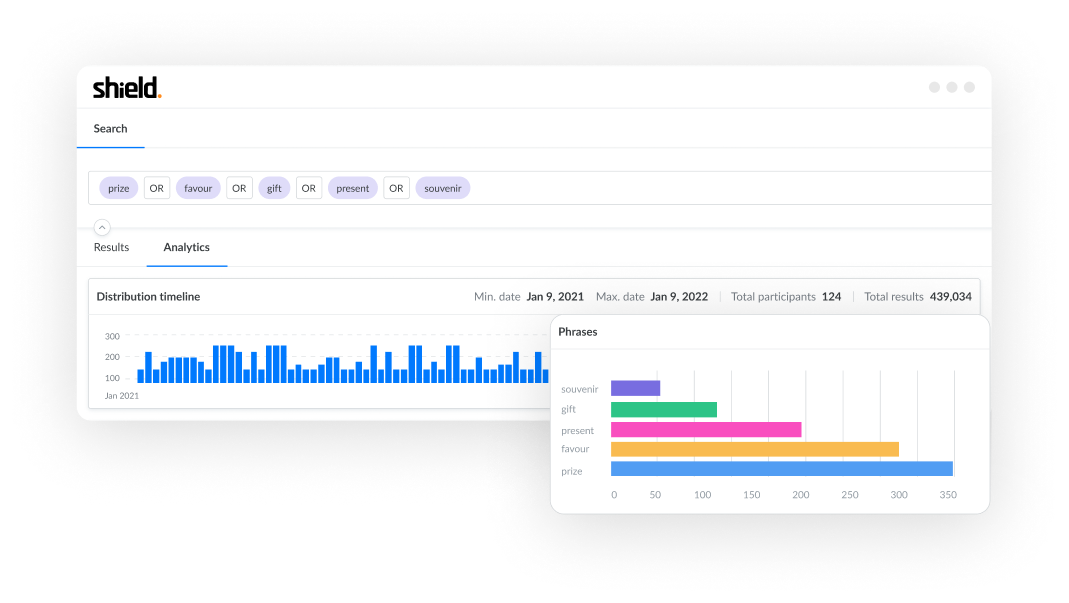1069x603 pixels.
Task: Click the purple souvenir bar in Phrases
Action: coord(635,388)
